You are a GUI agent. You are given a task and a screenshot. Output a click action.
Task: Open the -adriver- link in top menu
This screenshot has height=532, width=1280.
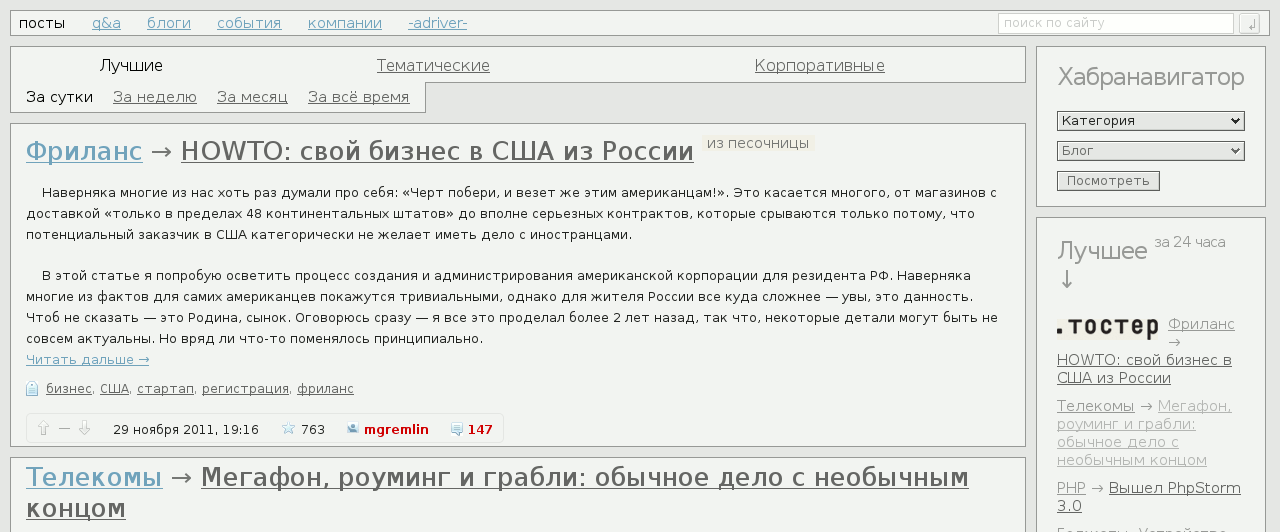pyautogui.click(x=437, y=23)
